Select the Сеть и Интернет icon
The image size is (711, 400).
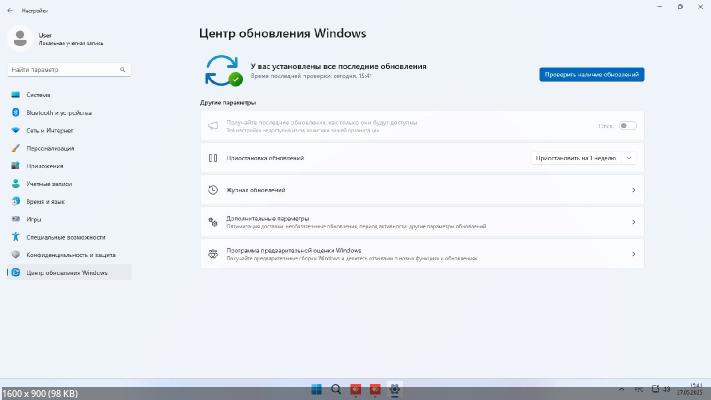pyautogui.click(x=15, y=130)
